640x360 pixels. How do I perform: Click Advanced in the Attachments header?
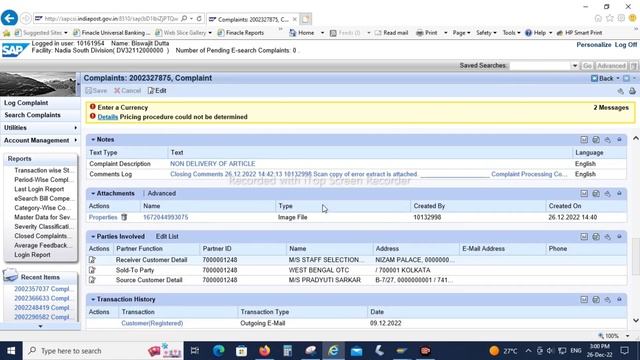tap(162, 193)
